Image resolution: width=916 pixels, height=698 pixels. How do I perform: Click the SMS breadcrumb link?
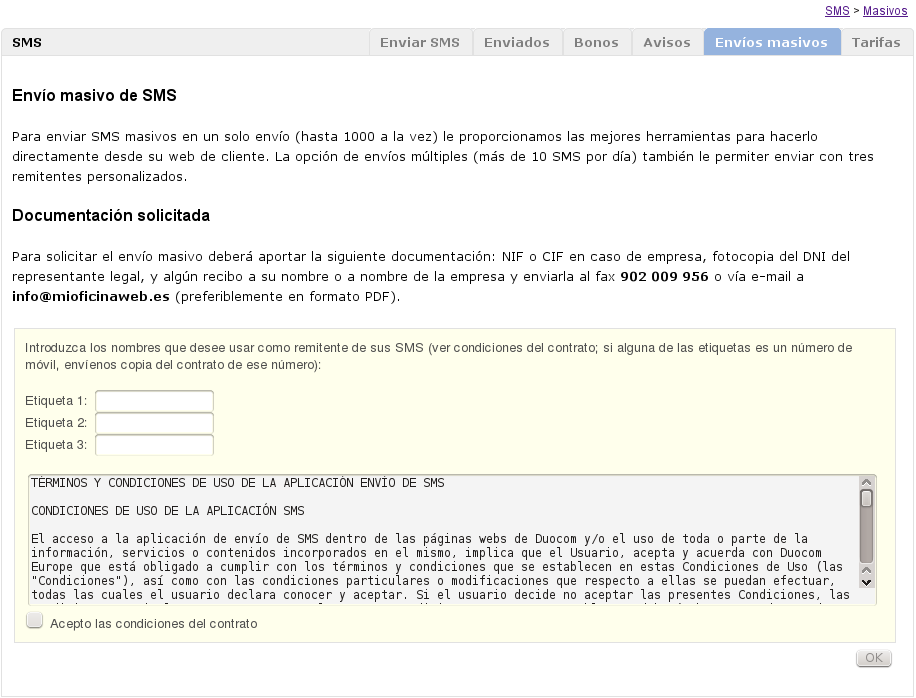[x=837, y=11]
